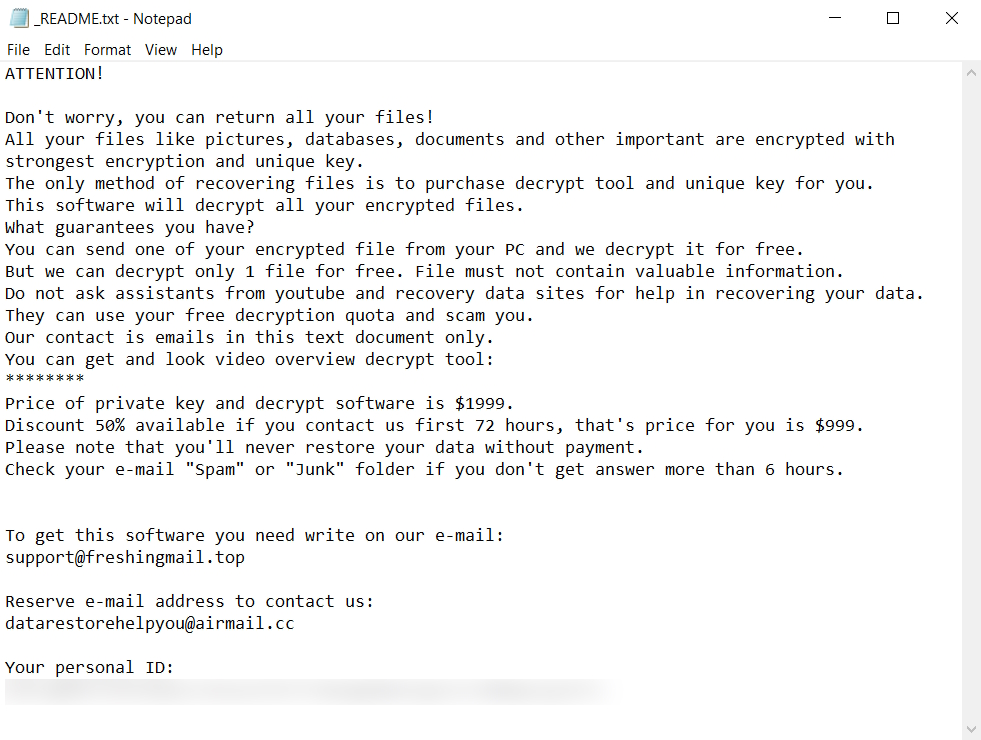
Task: Click the scroll up arrow
Action: [x=971, y=73]
